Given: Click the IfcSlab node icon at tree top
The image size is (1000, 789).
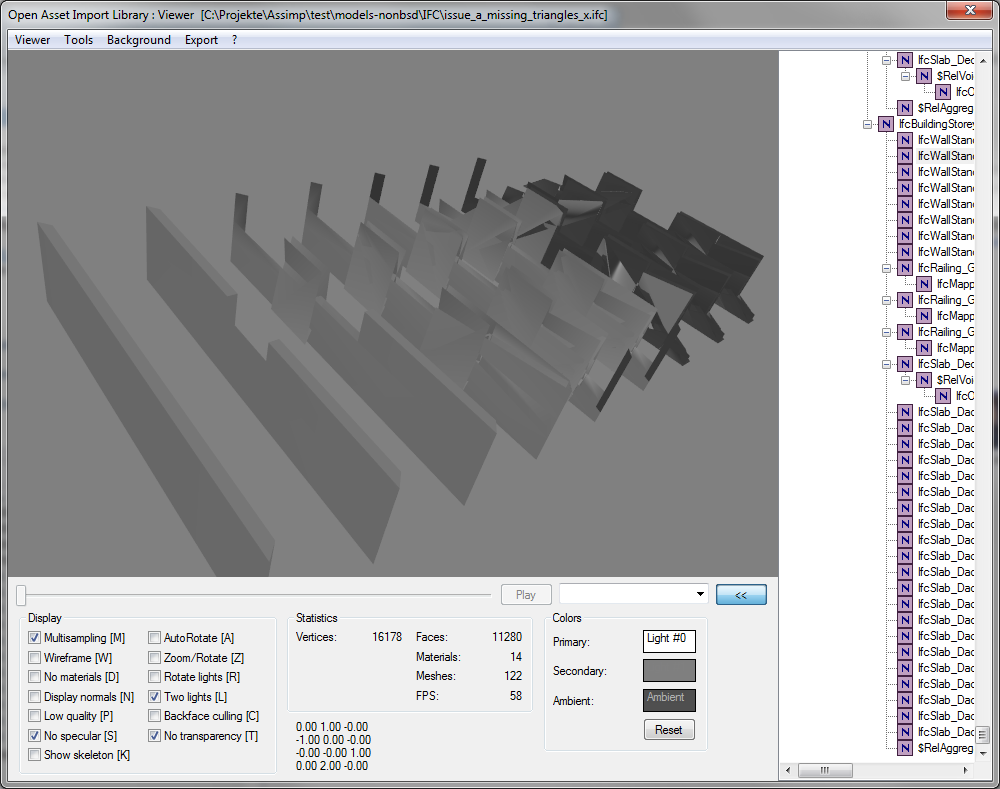Looking at the screenshot, I should (905, 60).
